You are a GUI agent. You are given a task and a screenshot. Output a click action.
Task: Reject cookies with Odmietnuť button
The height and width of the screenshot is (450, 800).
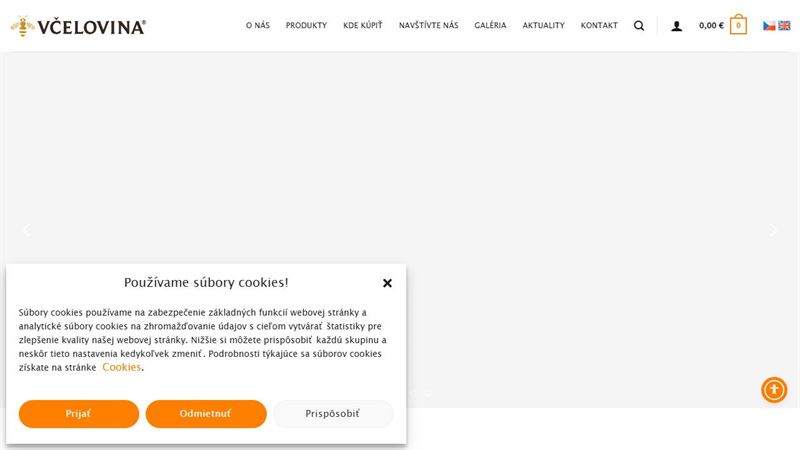(x=206, y=414)
